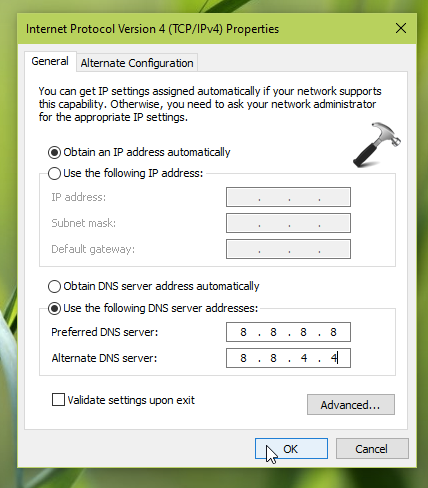Focus last octet of Preferred DNS server
The height and width of the screenshot is (488, 428).
[333, 332]
